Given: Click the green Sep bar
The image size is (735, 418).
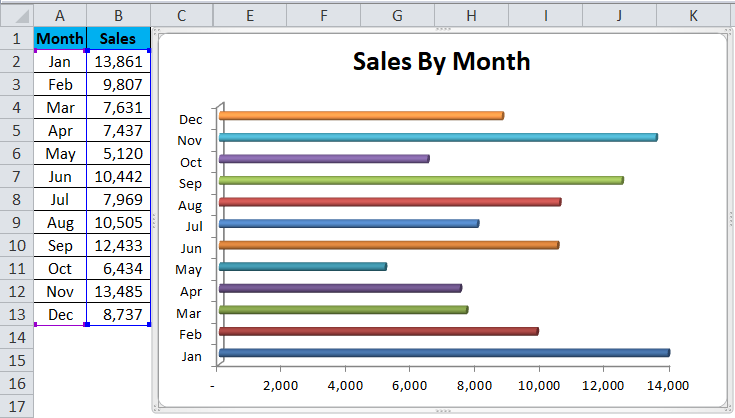Looking at the screenshot, I should (x=420, y=180).
